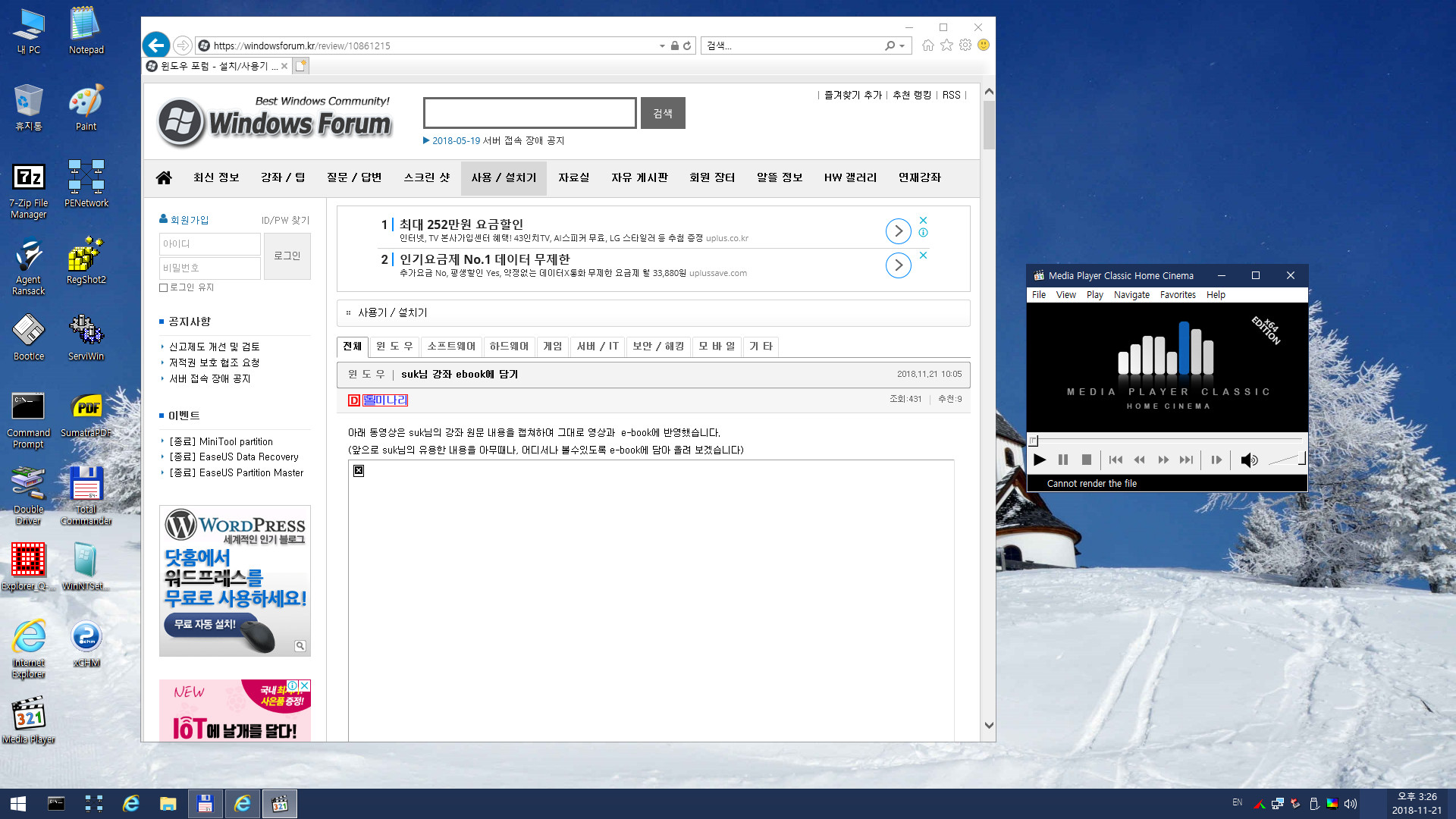This screenshot has width=1456, height=819.
Task: Open the RegShot2 desktop icon
Action: (x=86, y=260)
